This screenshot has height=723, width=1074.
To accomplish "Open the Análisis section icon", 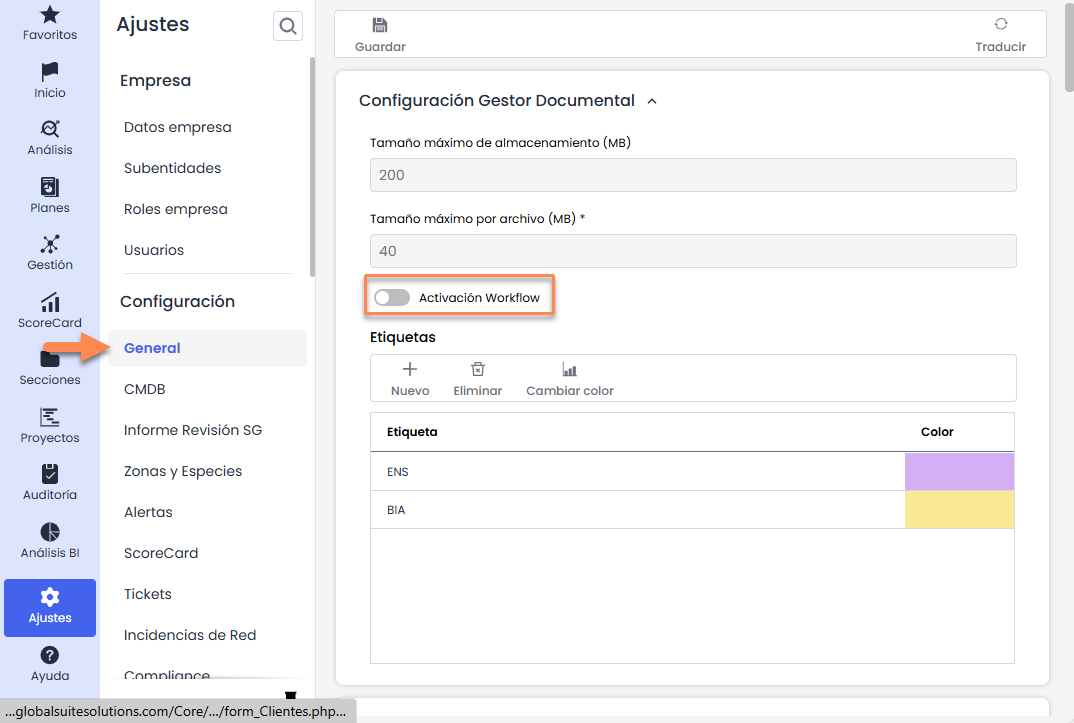I will [x=50, y=129].
